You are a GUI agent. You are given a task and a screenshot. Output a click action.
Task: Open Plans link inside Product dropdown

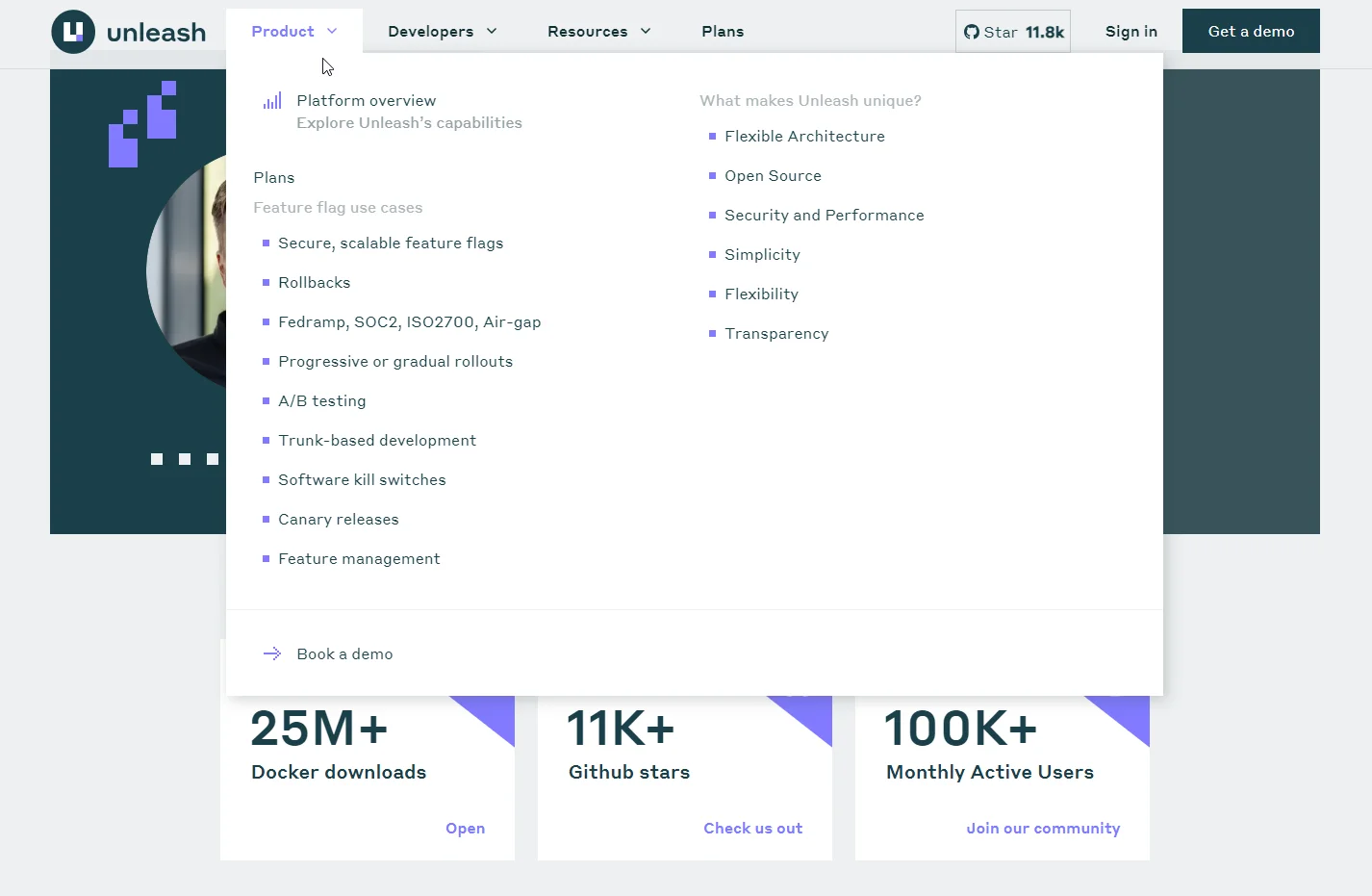(274, 177)
